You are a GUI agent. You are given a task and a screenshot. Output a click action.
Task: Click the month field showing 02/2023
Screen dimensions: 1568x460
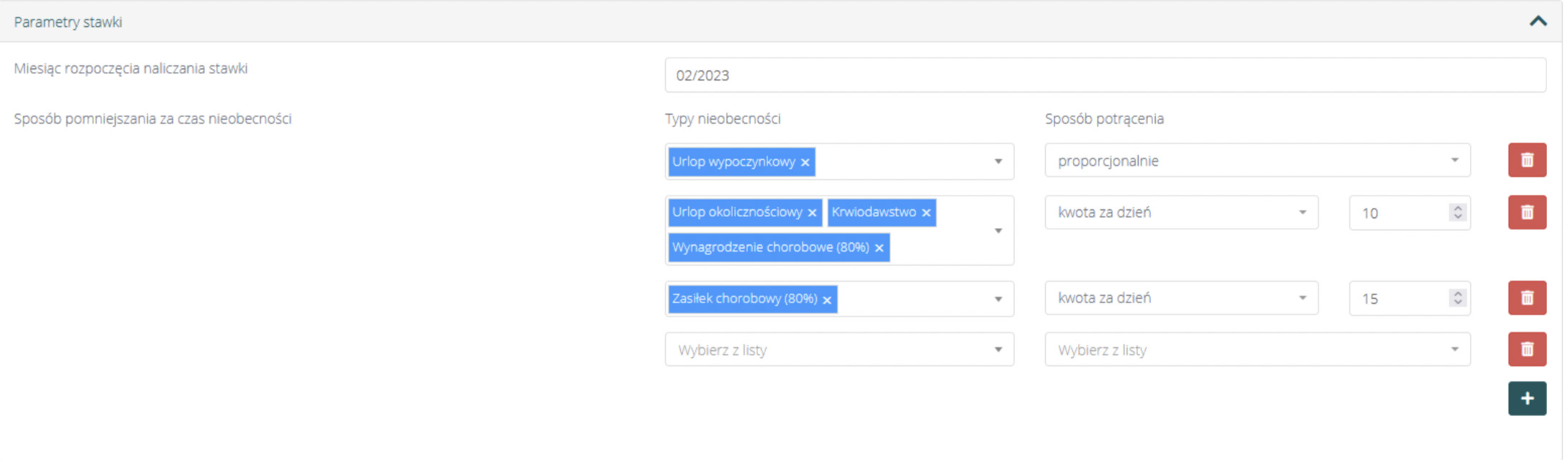(x=1105, y=75)
